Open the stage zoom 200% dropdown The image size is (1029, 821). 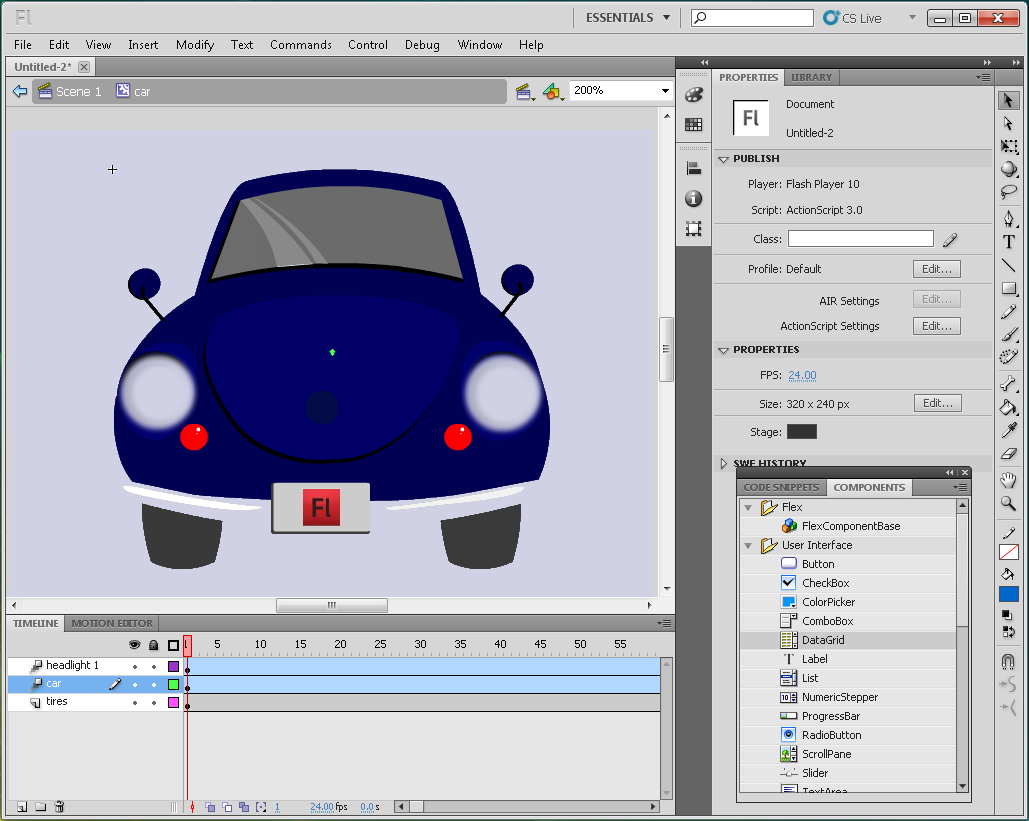pos(665,91)
